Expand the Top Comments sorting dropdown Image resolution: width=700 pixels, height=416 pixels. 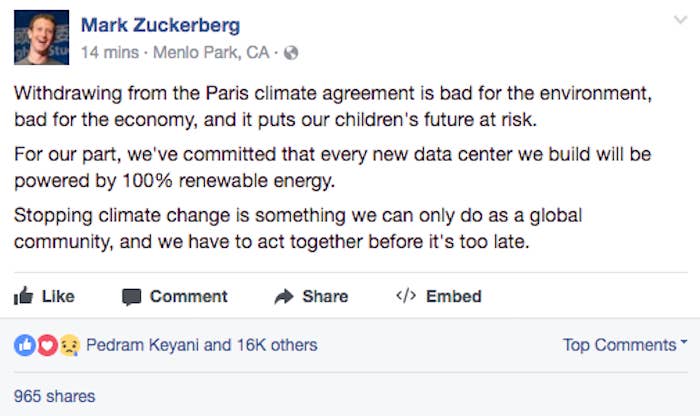(625, 345)
